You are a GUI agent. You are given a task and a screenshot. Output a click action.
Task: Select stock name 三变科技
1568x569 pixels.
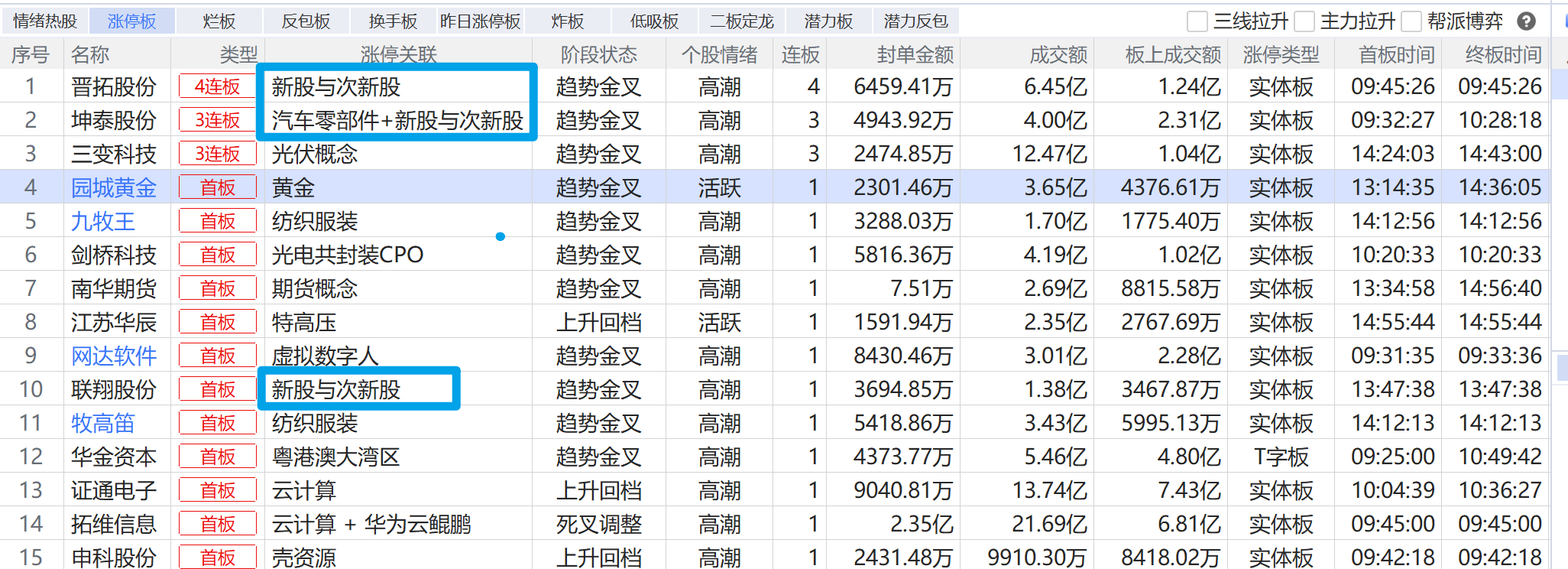[114, 154]
